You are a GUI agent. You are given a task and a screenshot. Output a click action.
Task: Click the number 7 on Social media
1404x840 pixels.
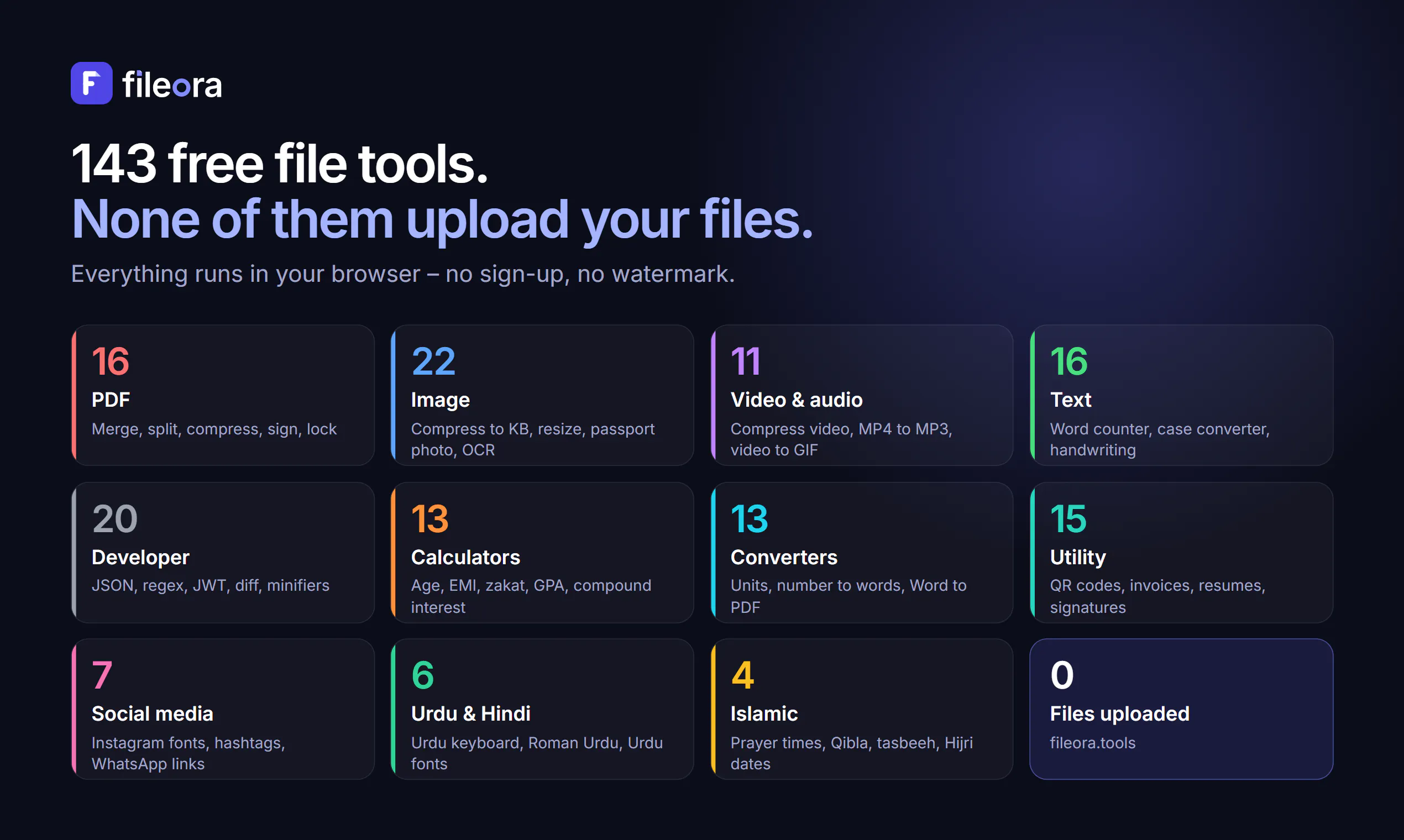[102, 675]
